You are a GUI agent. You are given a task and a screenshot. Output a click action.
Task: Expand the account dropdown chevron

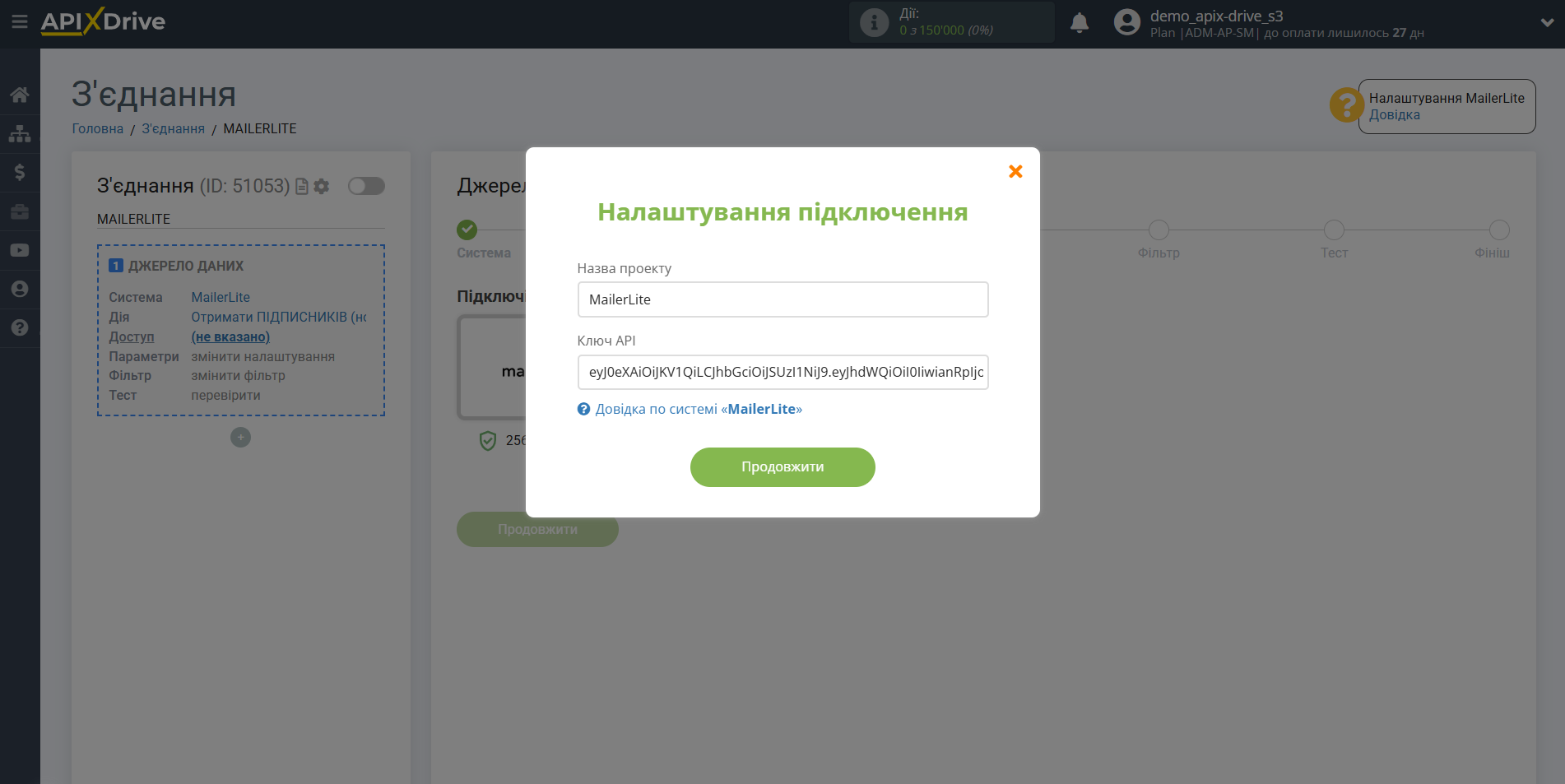click(x=1547, y=23)
